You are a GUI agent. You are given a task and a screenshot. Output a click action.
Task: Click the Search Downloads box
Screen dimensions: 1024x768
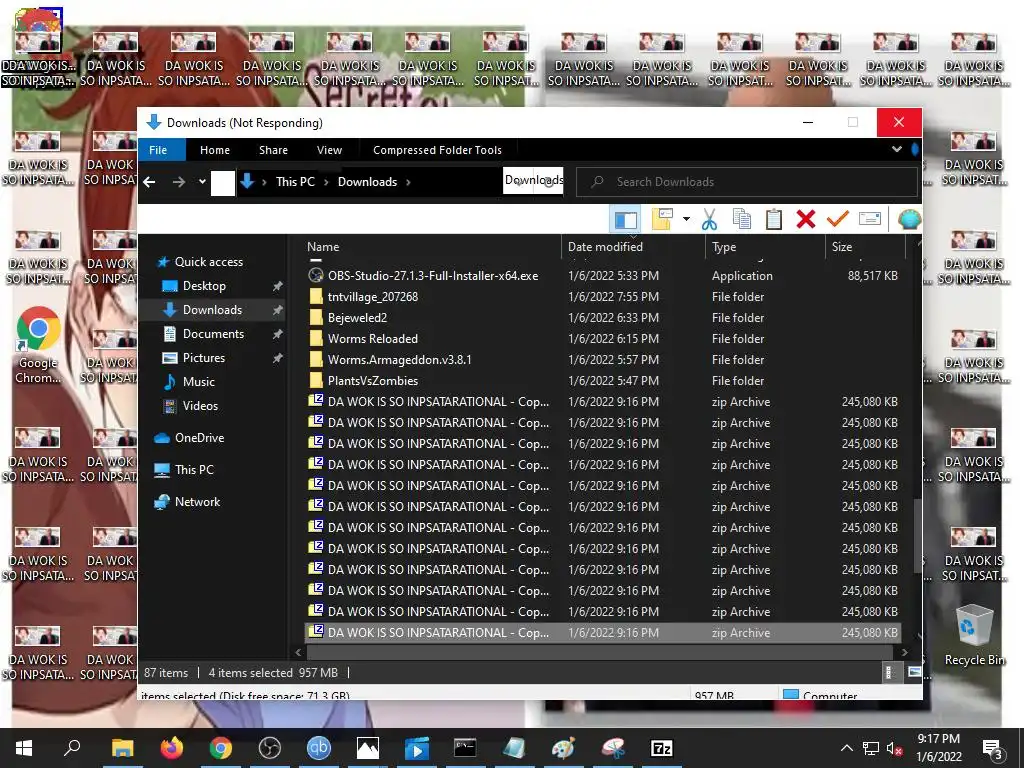coord(746,182)
